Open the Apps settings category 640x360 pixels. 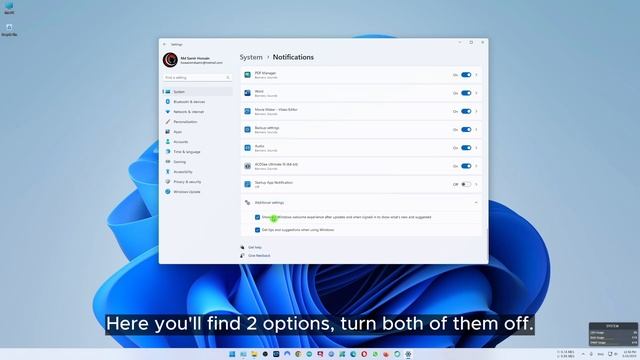tap(198, 132)
